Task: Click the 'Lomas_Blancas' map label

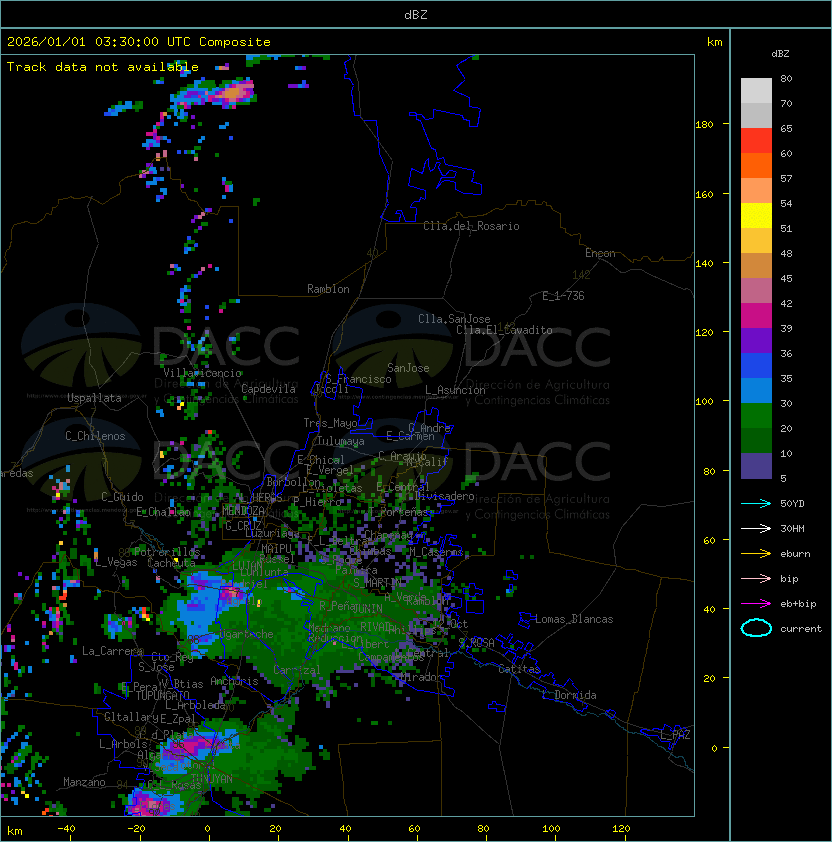Action: [574, 619]
